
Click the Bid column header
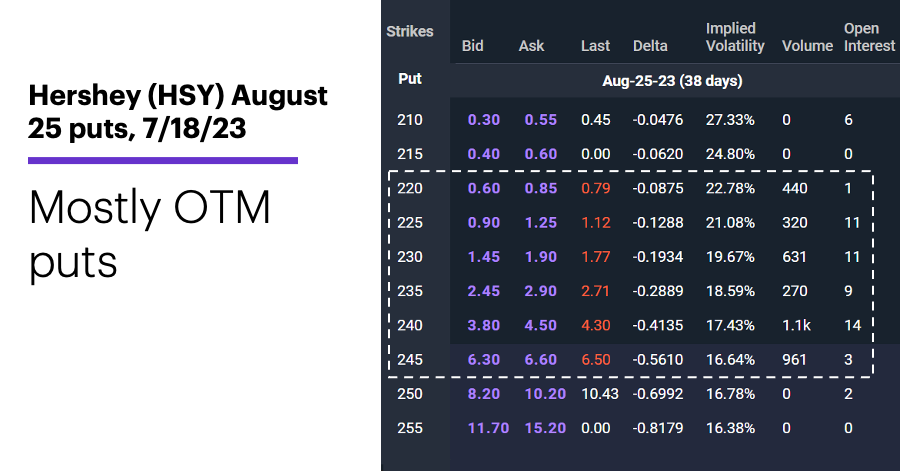(x=472, y=46)
